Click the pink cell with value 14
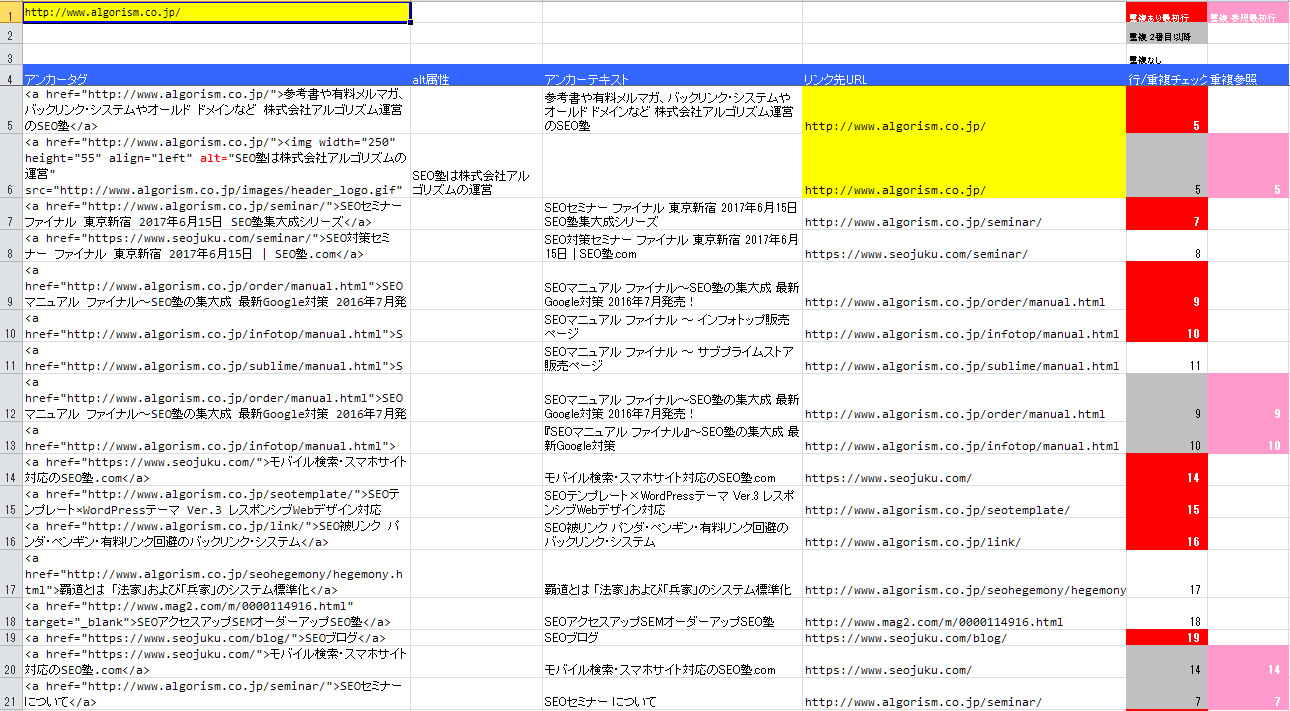1290x711 pixels. coord(1248,662)
